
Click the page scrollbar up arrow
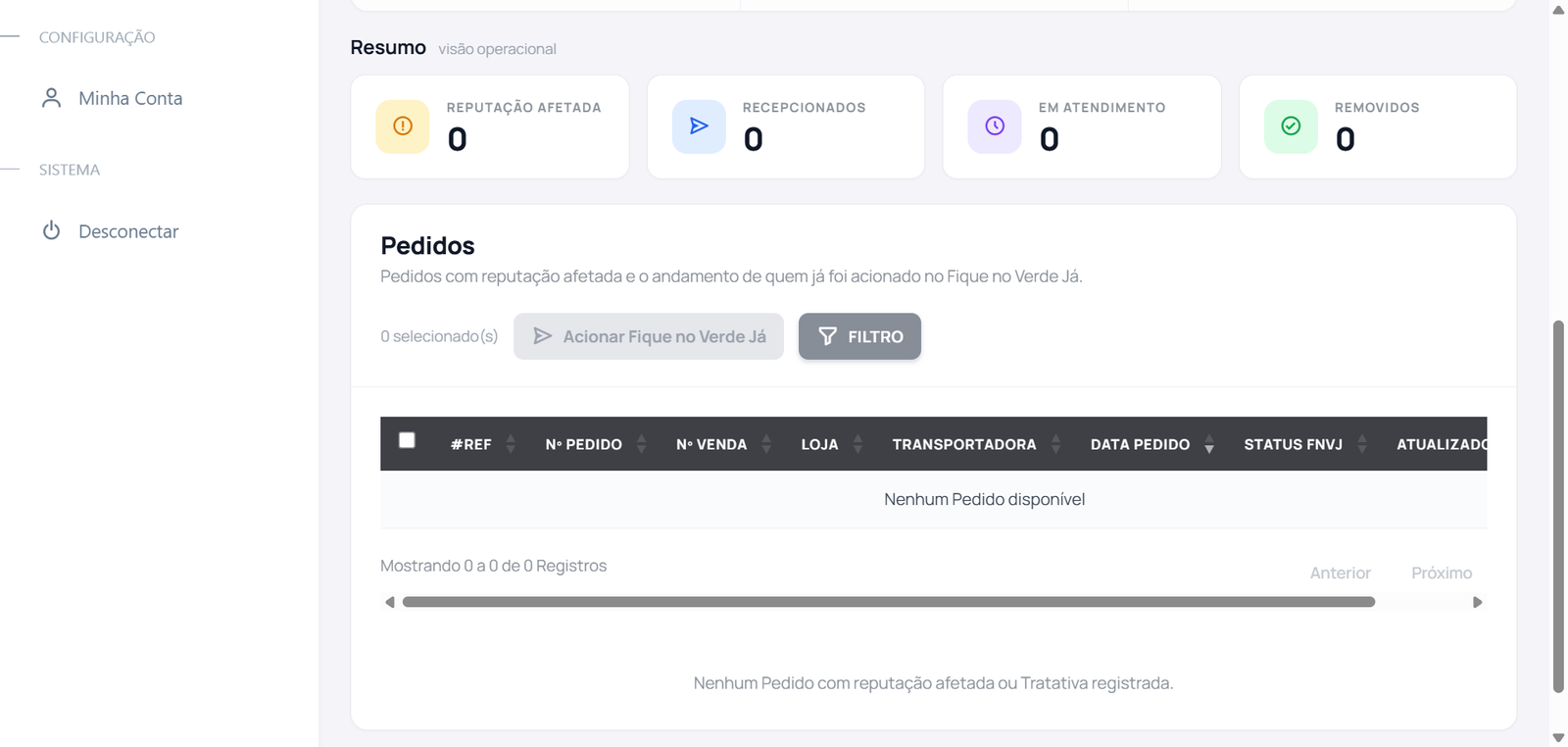coord(1558,10)
